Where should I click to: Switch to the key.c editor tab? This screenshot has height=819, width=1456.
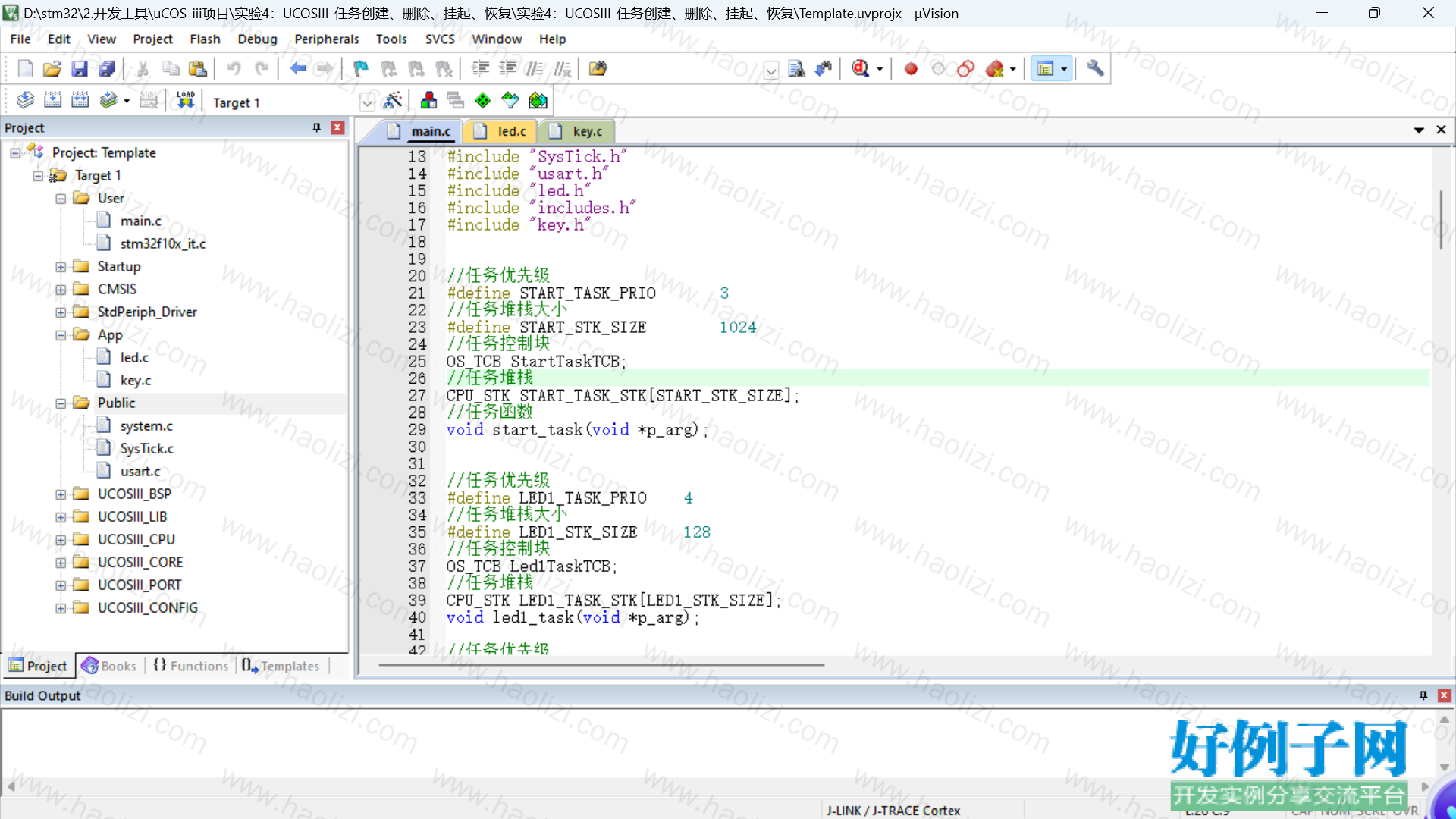(x=576, y=131)
